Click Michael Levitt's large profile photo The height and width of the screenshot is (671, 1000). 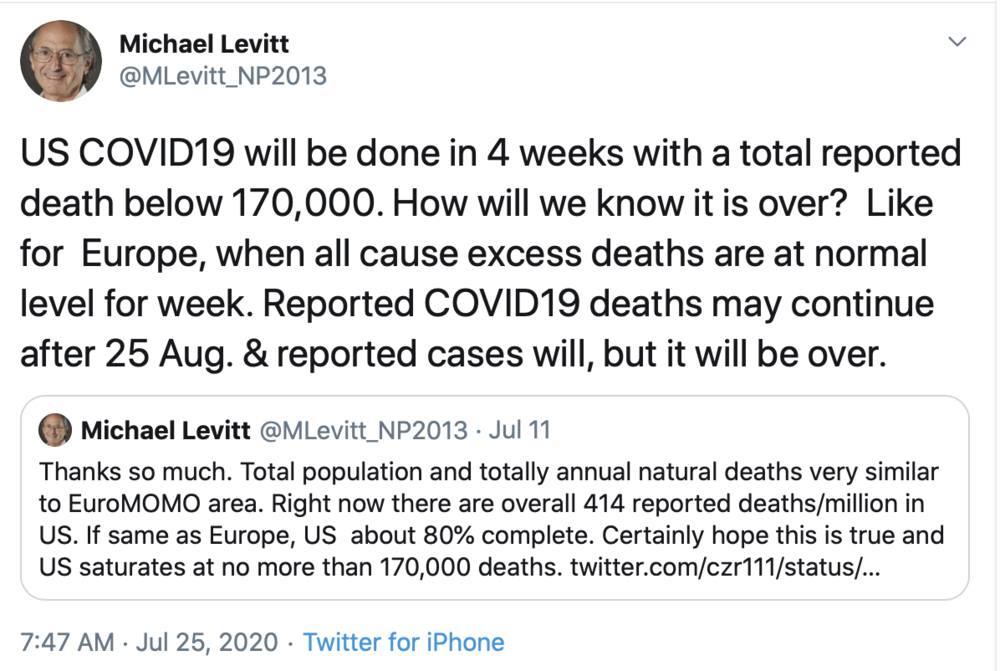61,61
